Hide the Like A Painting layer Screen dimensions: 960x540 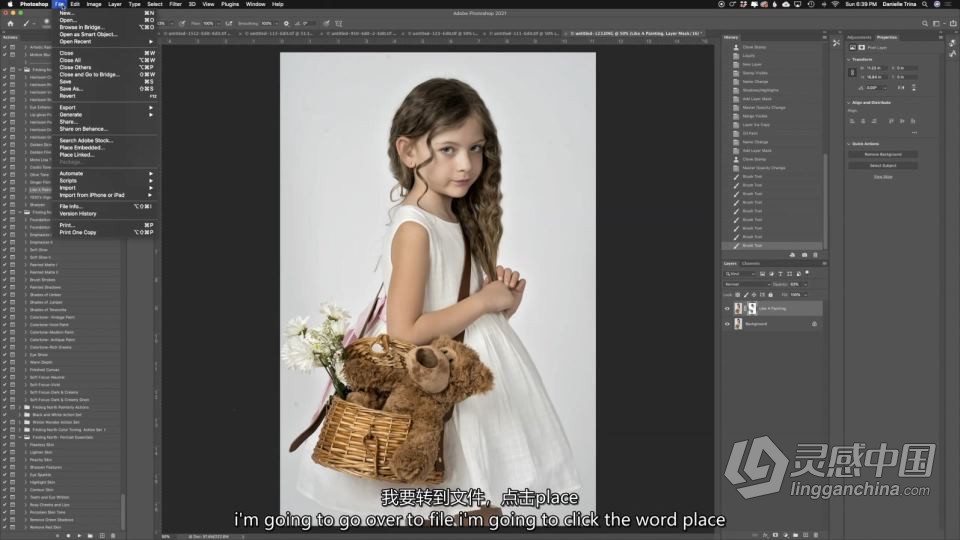coord(727,309)
